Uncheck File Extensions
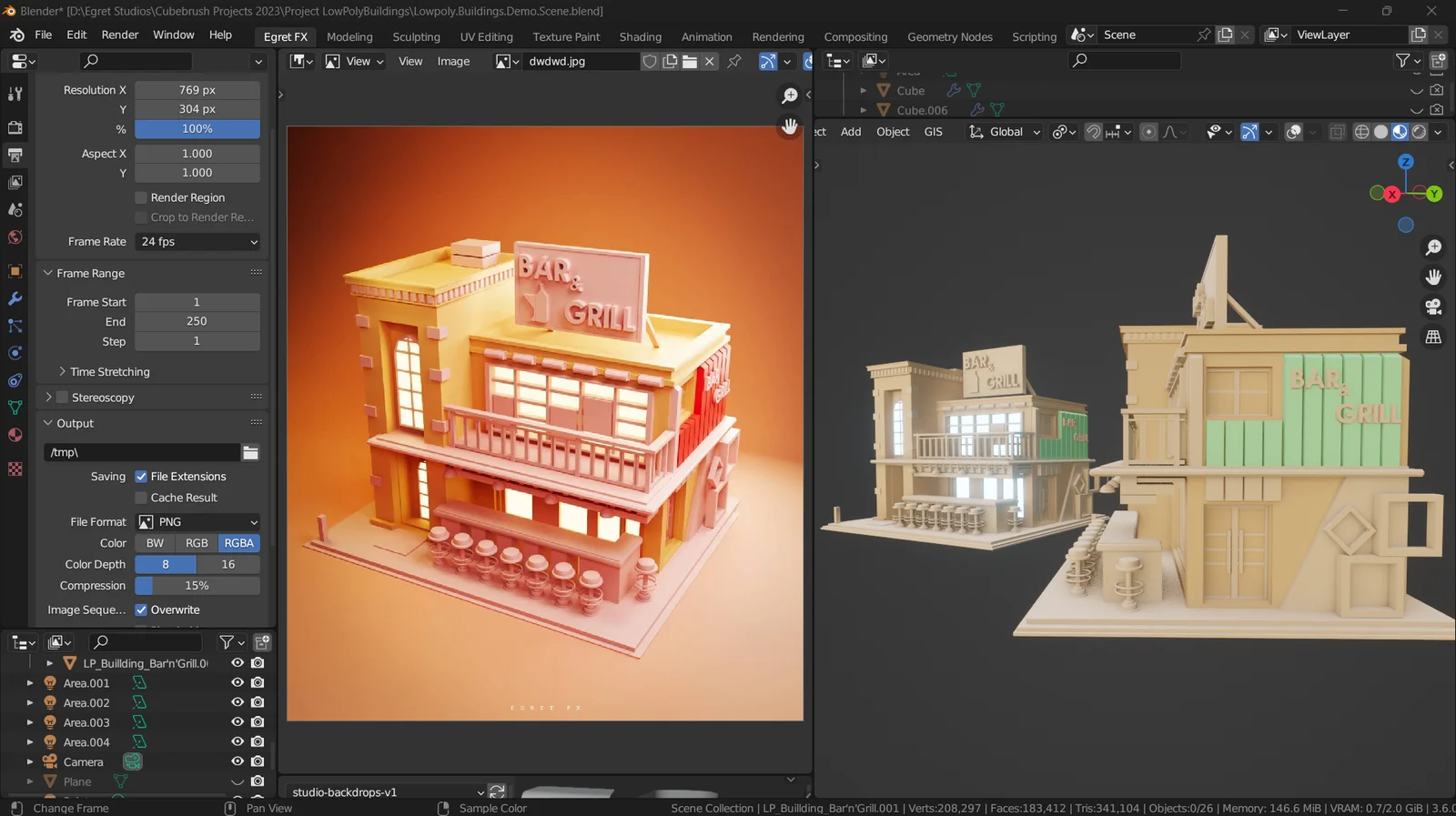 coord(141,477)
